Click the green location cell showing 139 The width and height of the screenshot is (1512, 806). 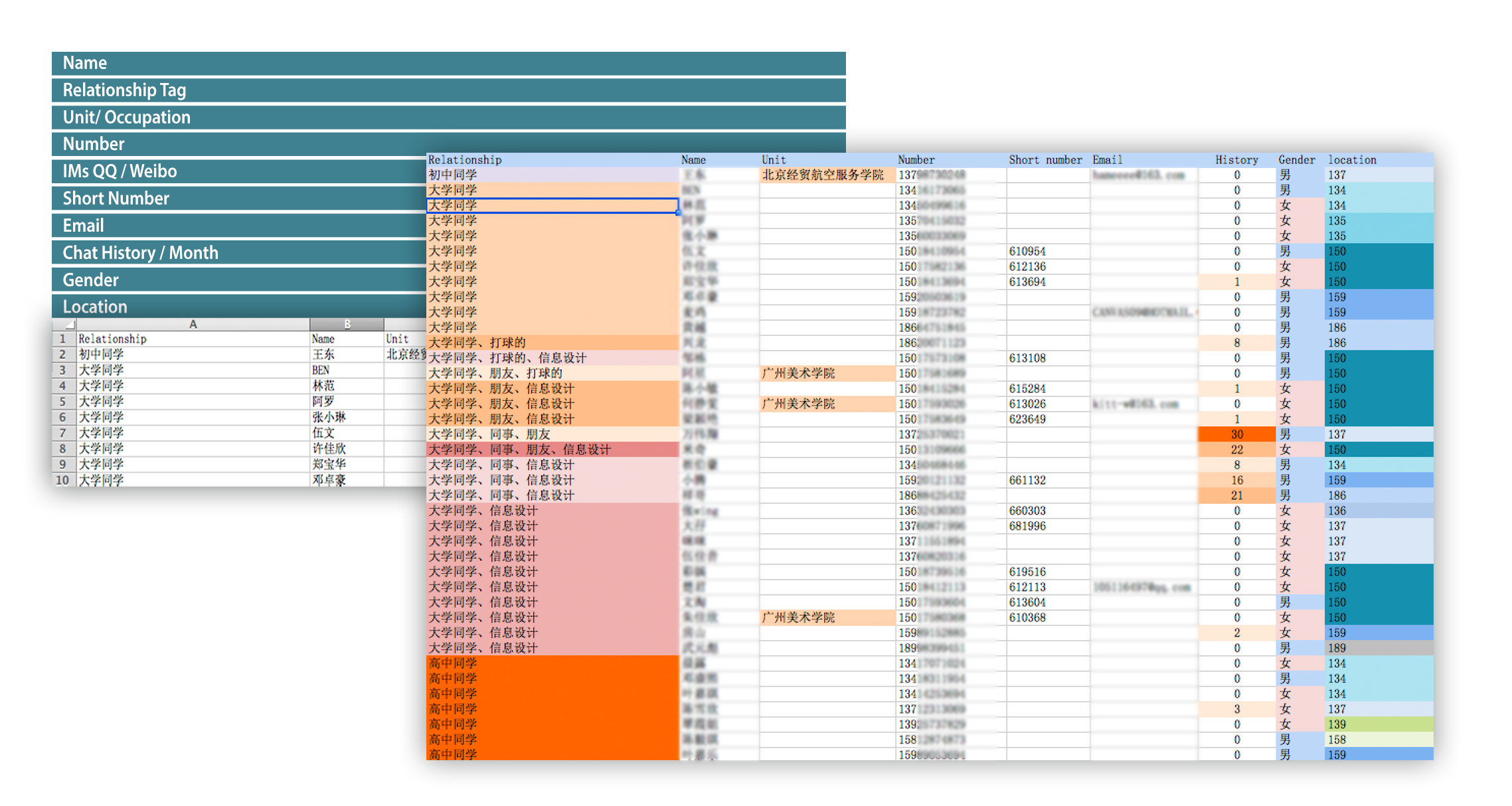tap(1378, 725)
